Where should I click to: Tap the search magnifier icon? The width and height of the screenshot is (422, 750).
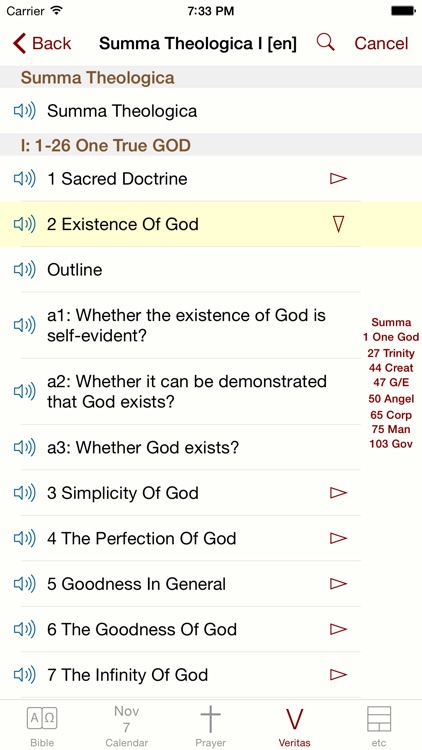pos(325,43)
